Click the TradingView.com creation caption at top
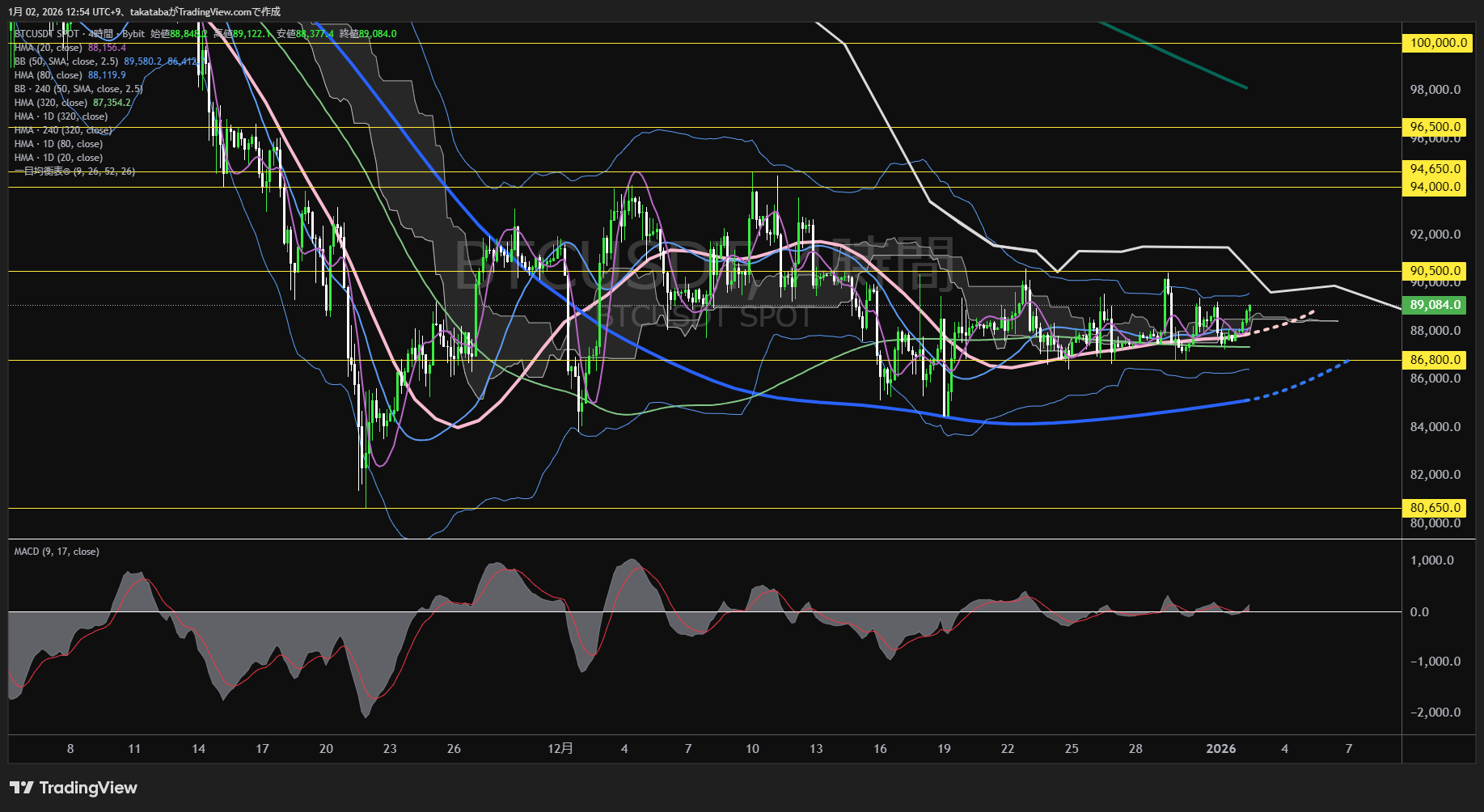The width and height of the screenshot is (1484, 812). 144,11
